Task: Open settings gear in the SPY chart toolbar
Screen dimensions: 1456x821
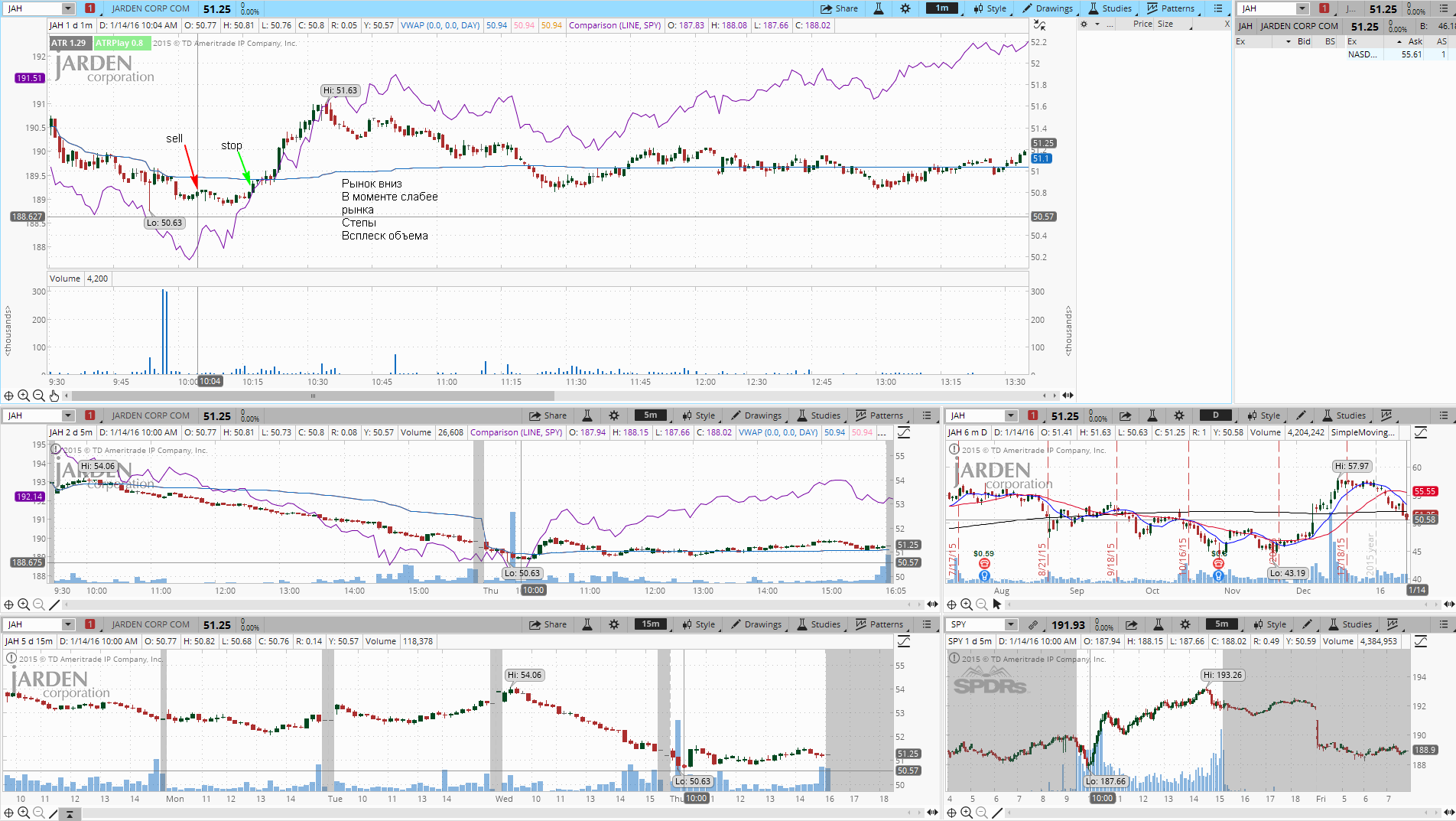Action: point(1185,624)
